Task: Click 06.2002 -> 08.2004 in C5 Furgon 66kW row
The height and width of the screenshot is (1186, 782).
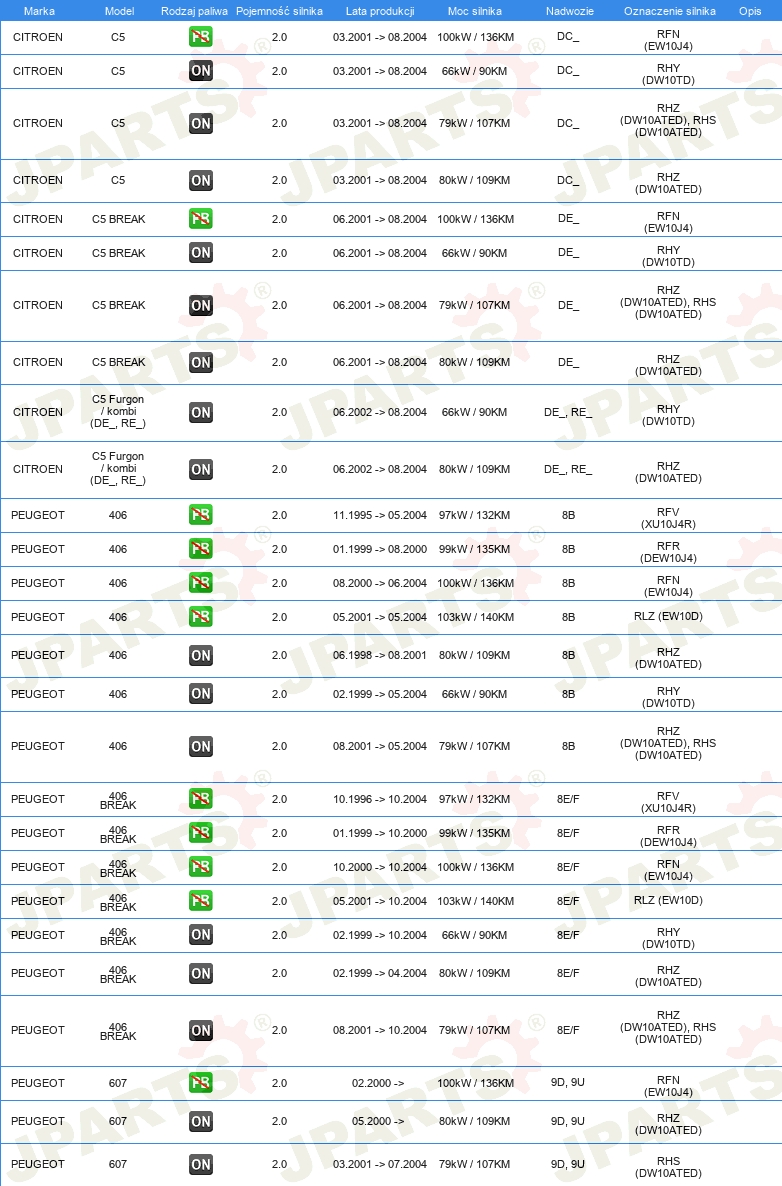Action: tap(380, 412)
